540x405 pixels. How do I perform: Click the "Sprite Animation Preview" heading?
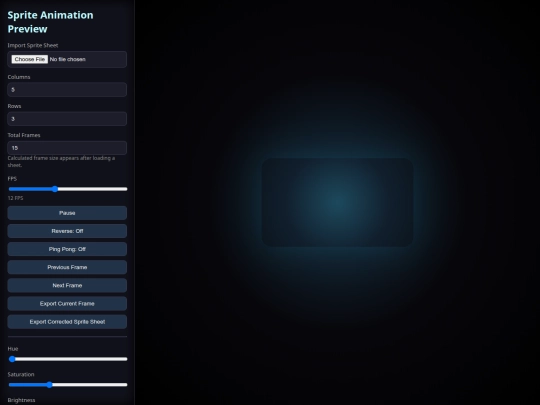tap(50, 22)
